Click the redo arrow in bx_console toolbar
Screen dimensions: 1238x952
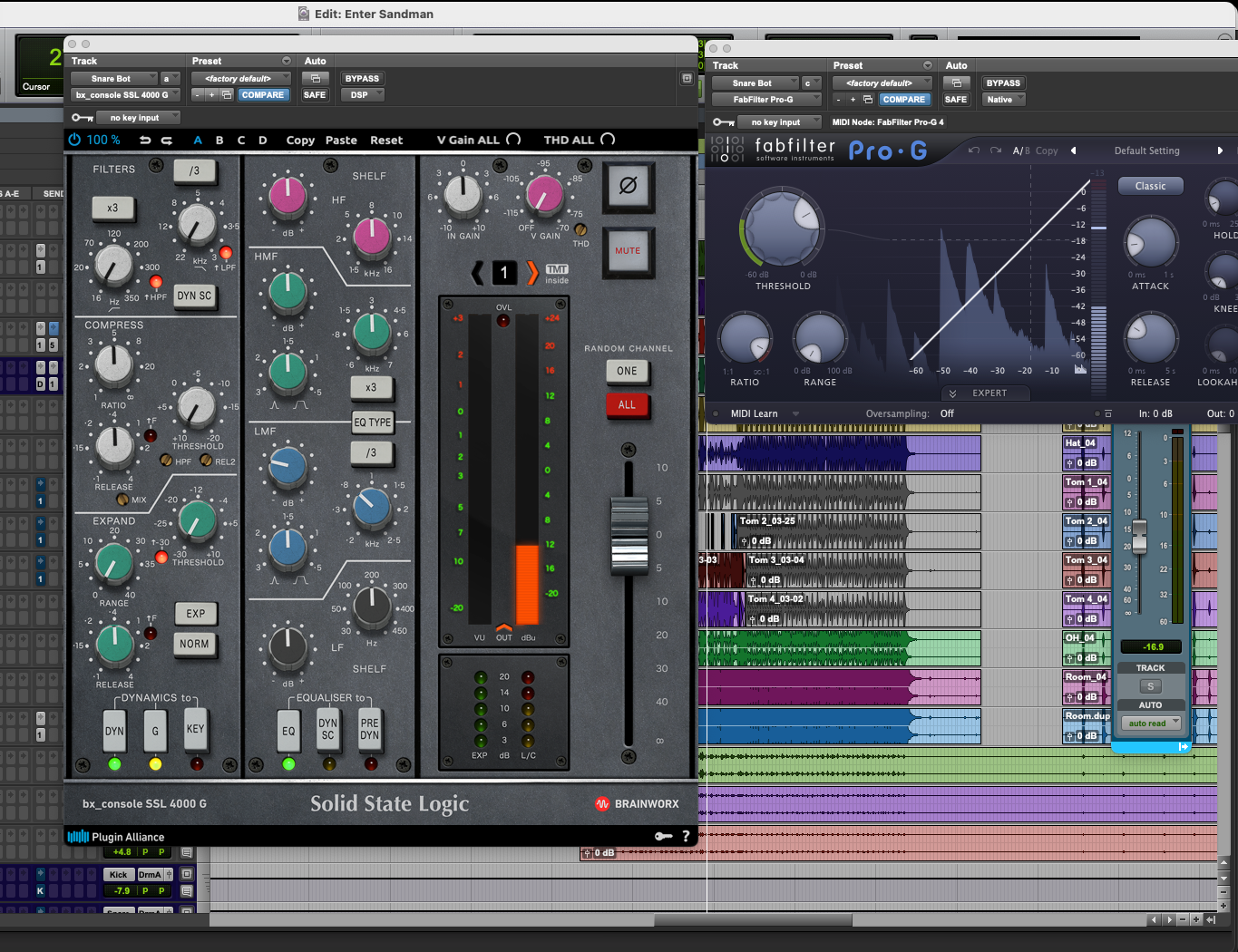click(167, 140)
